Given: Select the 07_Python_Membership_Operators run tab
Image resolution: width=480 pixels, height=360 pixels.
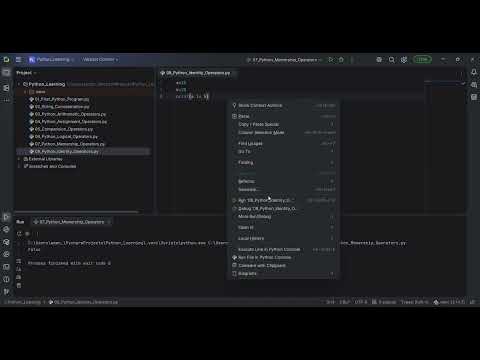Looking at the screenshot, I should (x=72, y=222).
